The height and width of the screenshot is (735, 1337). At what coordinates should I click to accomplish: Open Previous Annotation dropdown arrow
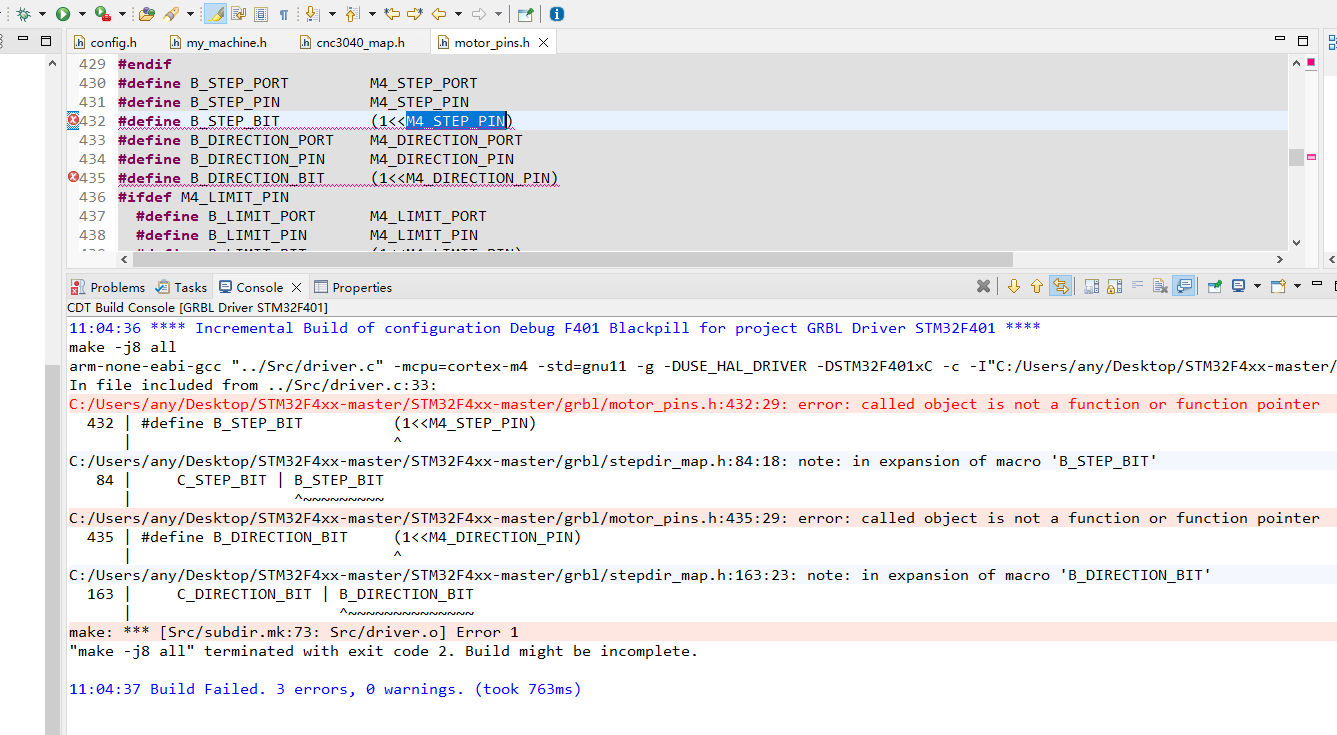point(372,14)
